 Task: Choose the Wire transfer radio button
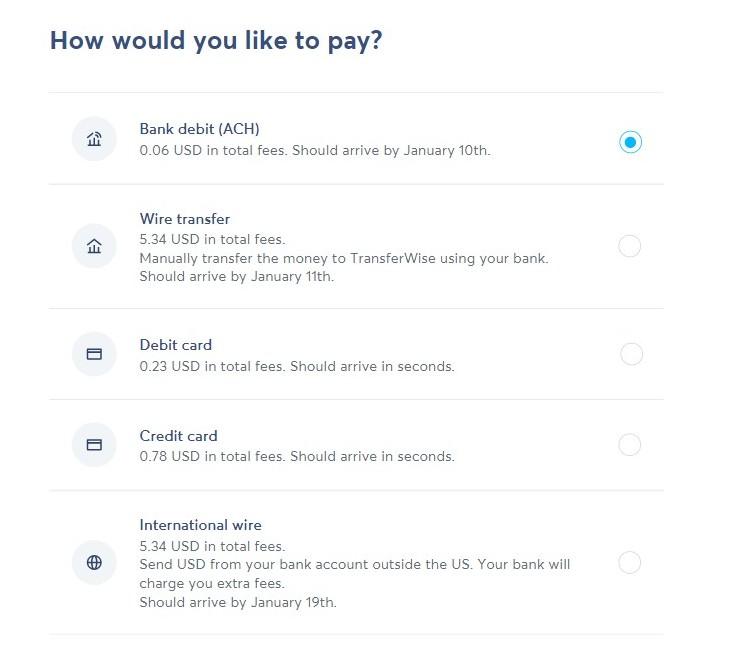(630, 246)
